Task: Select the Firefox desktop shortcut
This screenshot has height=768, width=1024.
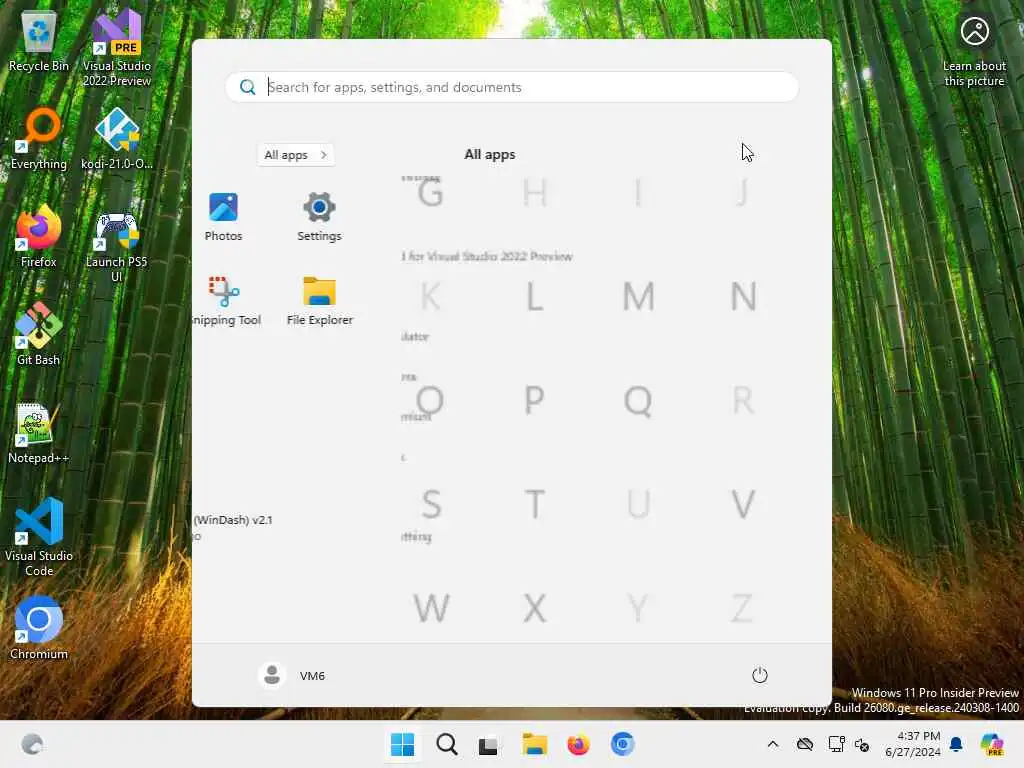Action: [x=39, y=237]
